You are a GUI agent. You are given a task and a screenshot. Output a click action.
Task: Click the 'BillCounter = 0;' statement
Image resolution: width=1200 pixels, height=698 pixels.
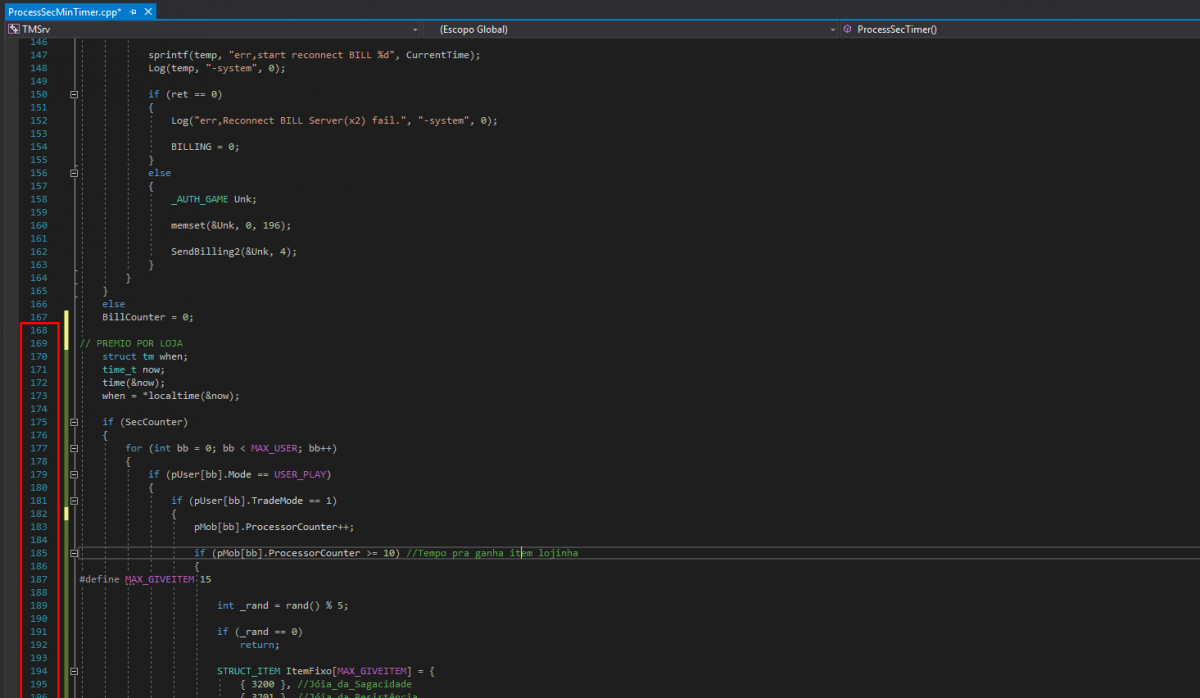[147, 317]
